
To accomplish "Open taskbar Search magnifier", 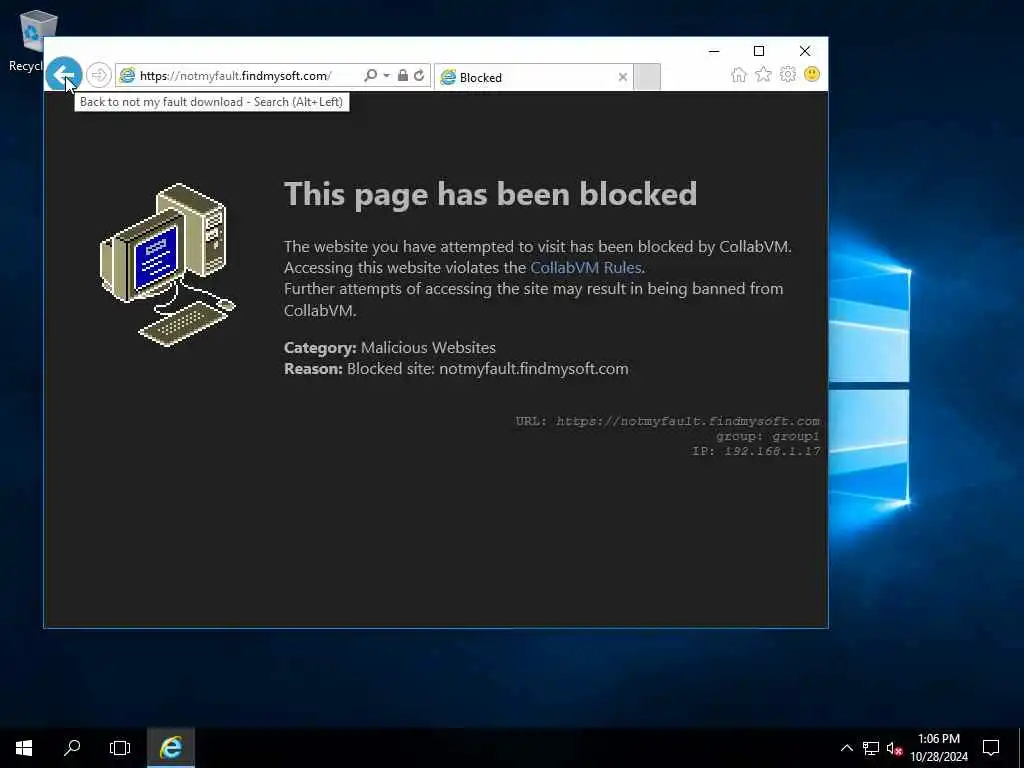I will tap(72, 748).
